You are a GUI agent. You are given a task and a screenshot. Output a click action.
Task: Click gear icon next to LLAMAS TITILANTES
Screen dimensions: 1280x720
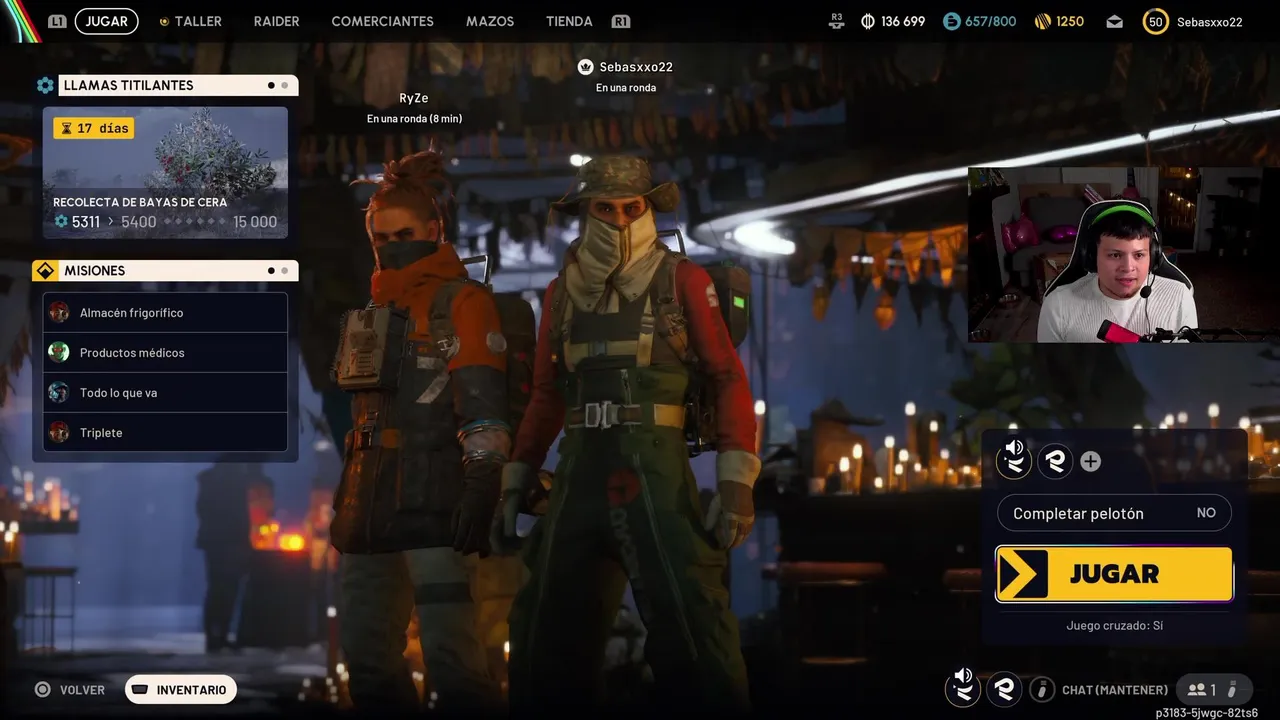45,85
